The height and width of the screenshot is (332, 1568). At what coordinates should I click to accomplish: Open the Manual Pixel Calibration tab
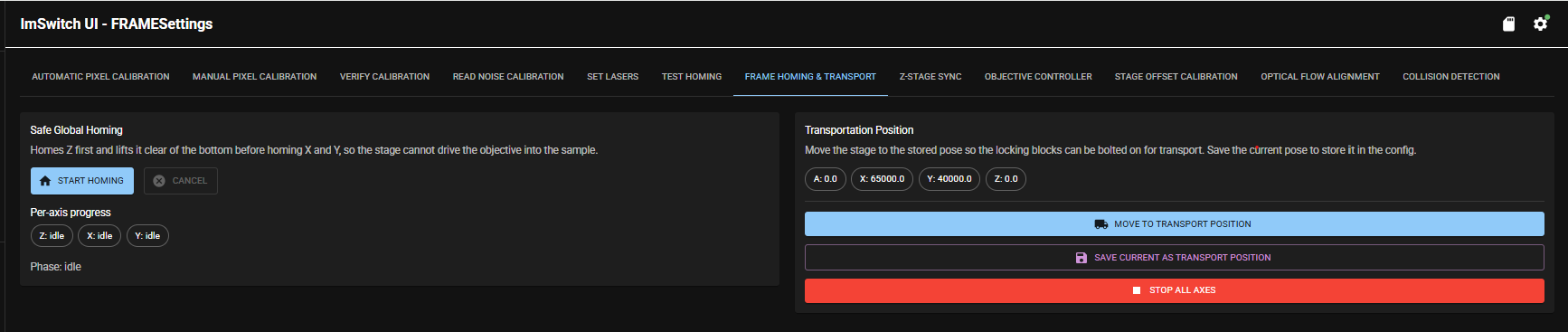(x=254, y=77)
